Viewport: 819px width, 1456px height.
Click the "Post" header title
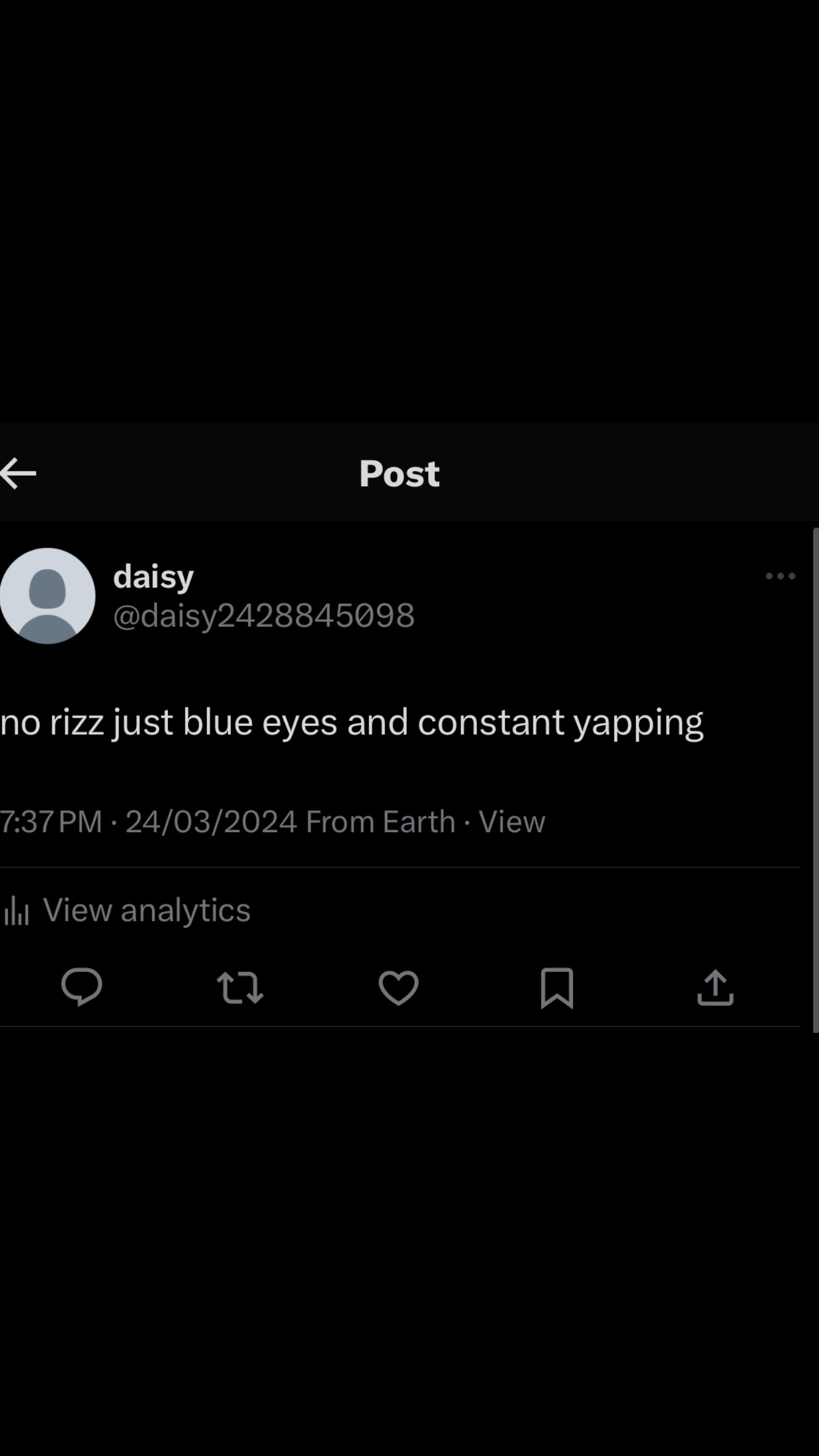(399, 473)
